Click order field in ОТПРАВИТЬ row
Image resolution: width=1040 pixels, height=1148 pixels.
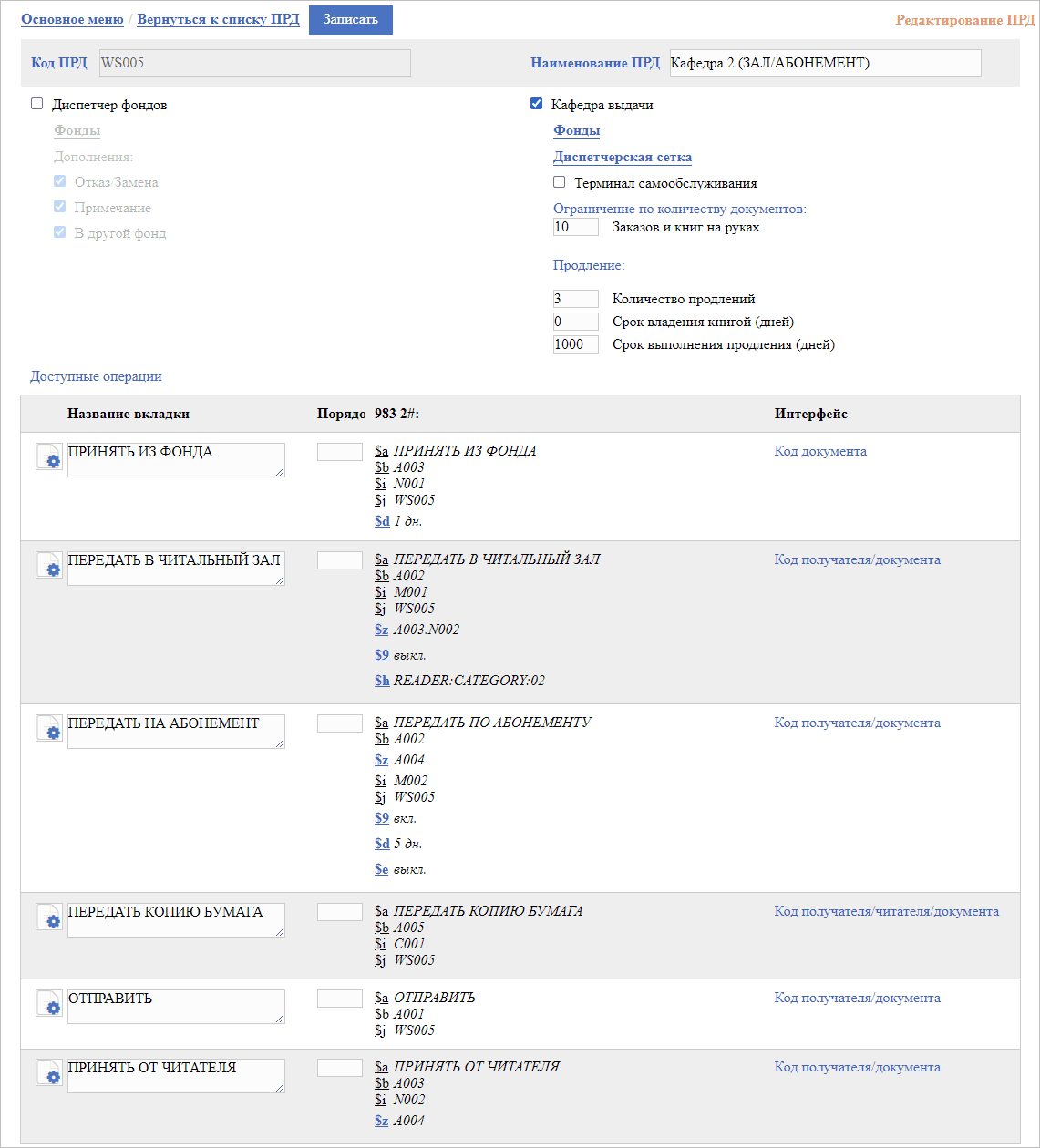[340, 999]
